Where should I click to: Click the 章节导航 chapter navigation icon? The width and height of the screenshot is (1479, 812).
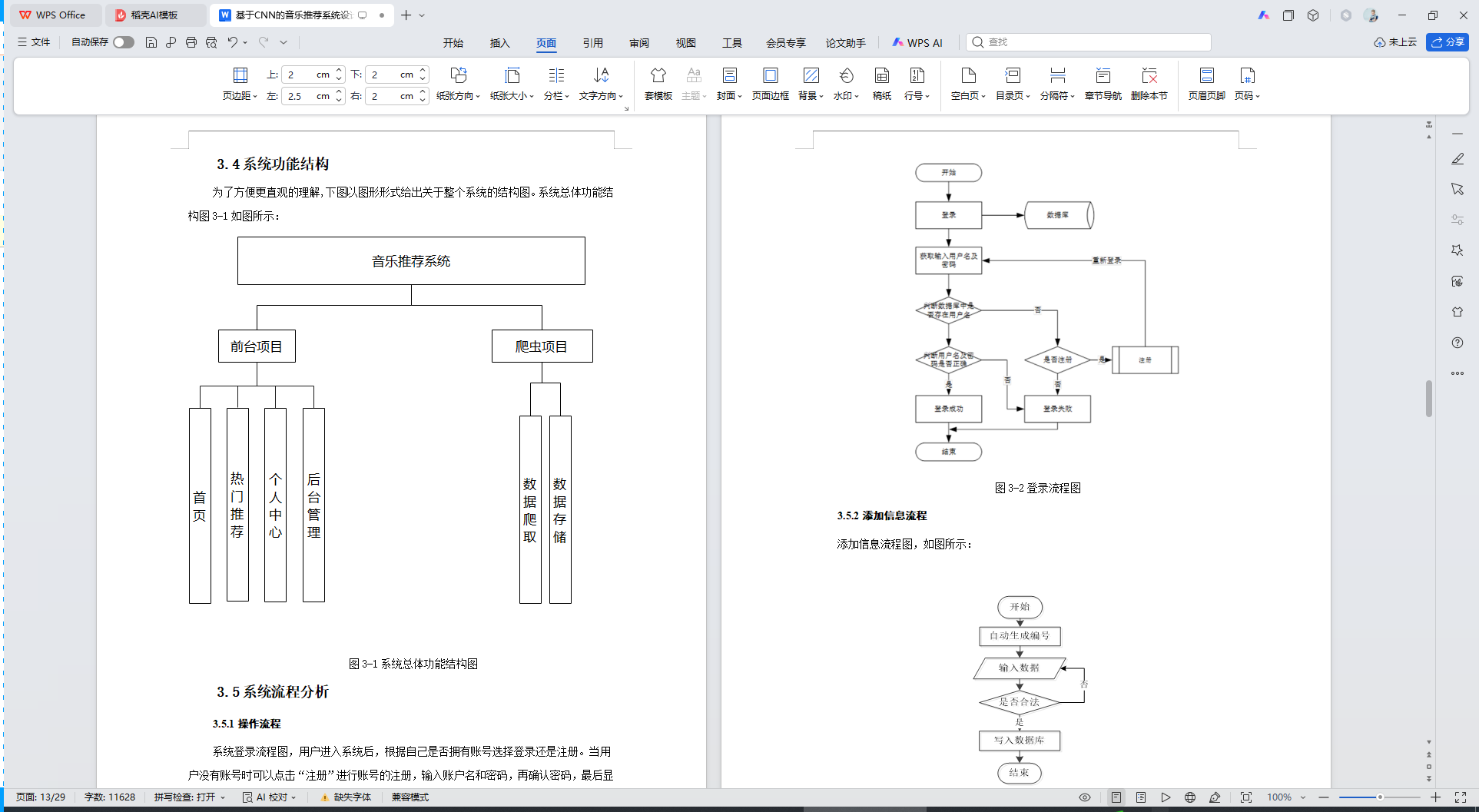(1103, 84)
